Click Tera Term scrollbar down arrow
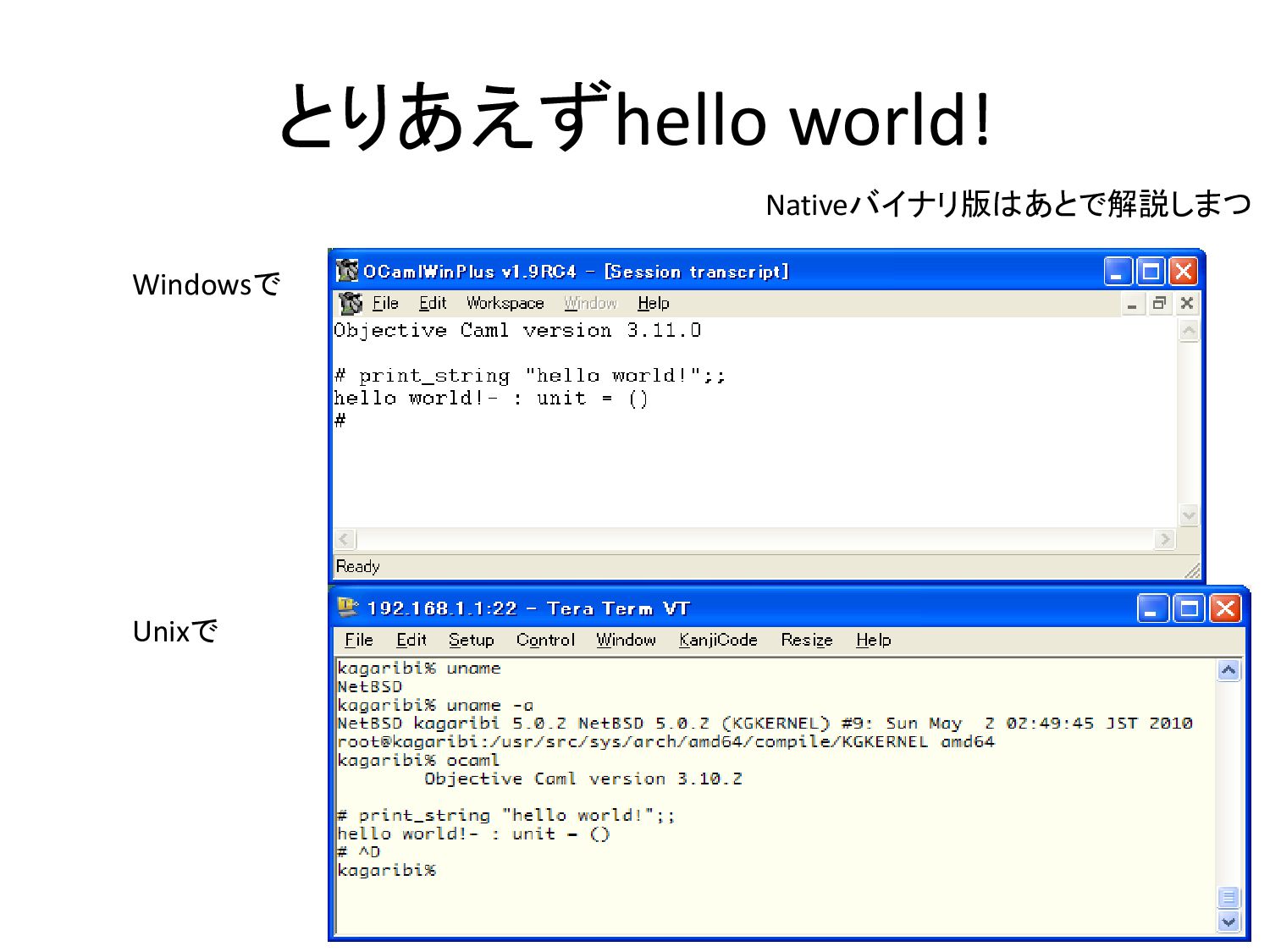This screenshot has width=1270, height=952. point(1229,922)
